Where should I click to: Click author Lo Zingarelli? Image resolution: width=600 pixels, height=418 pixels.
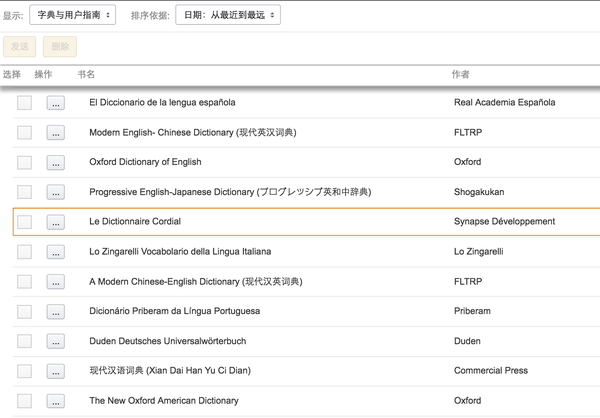pyautogui.click(x=479, y=252)
